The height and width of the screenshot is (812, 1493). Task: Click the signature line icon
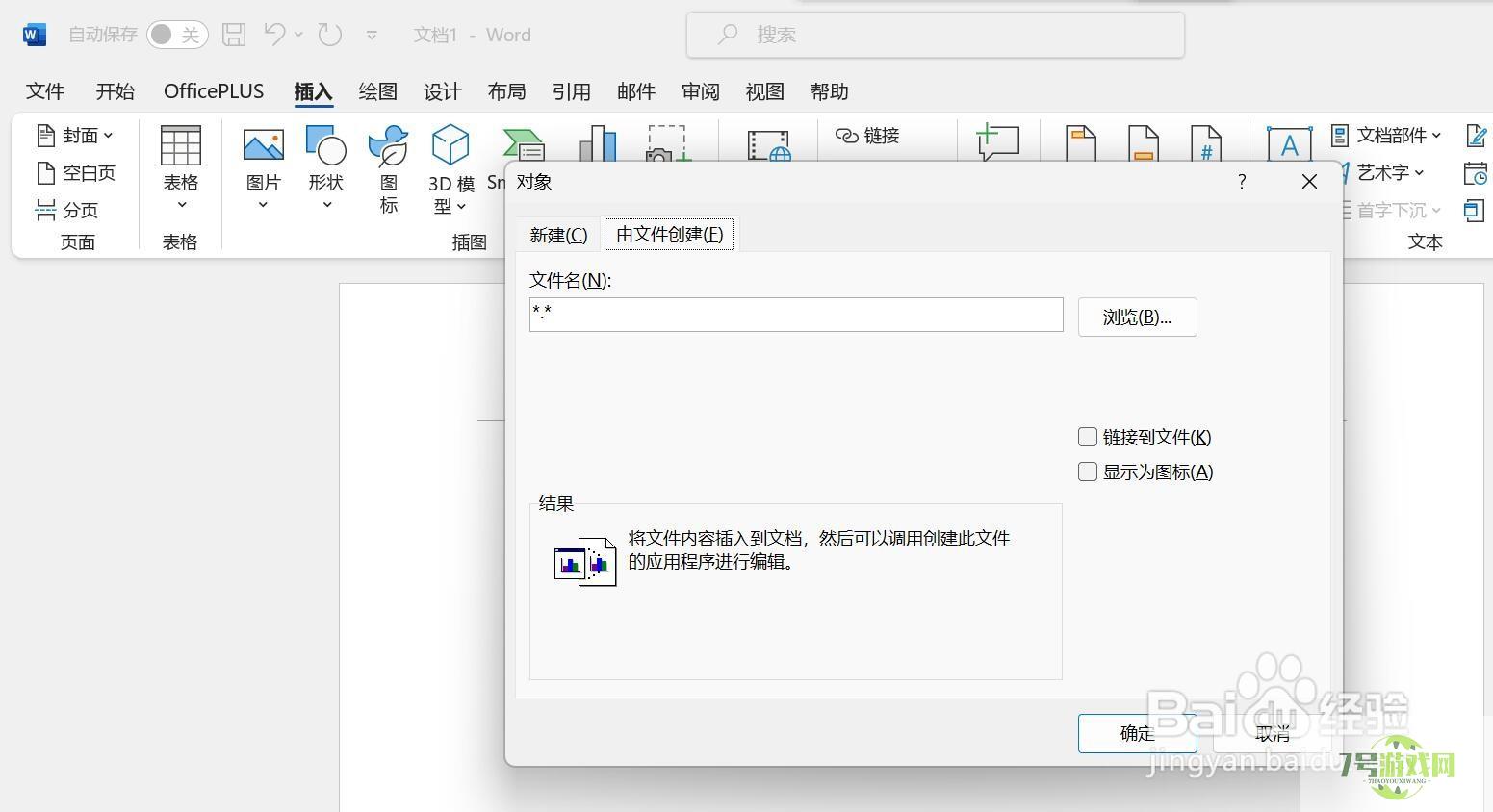click(x=1477, y=136)
